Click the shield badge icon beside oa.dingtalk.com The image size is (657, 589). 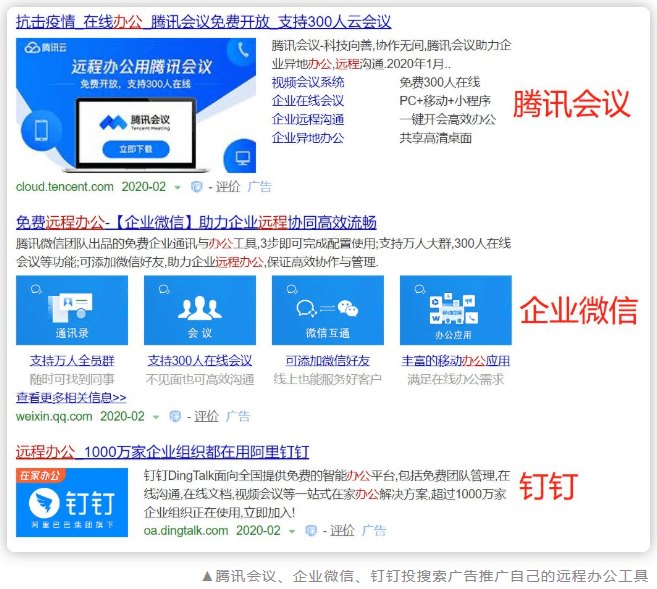coord(311,531)
